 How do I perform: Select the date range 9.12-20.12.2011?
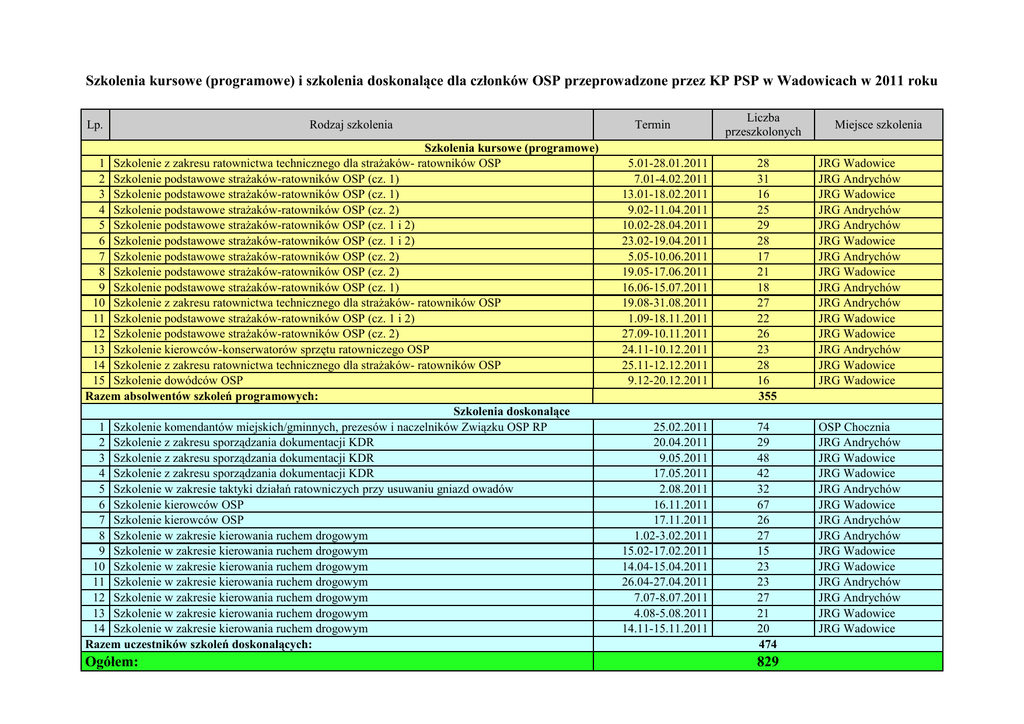[667, 381]
